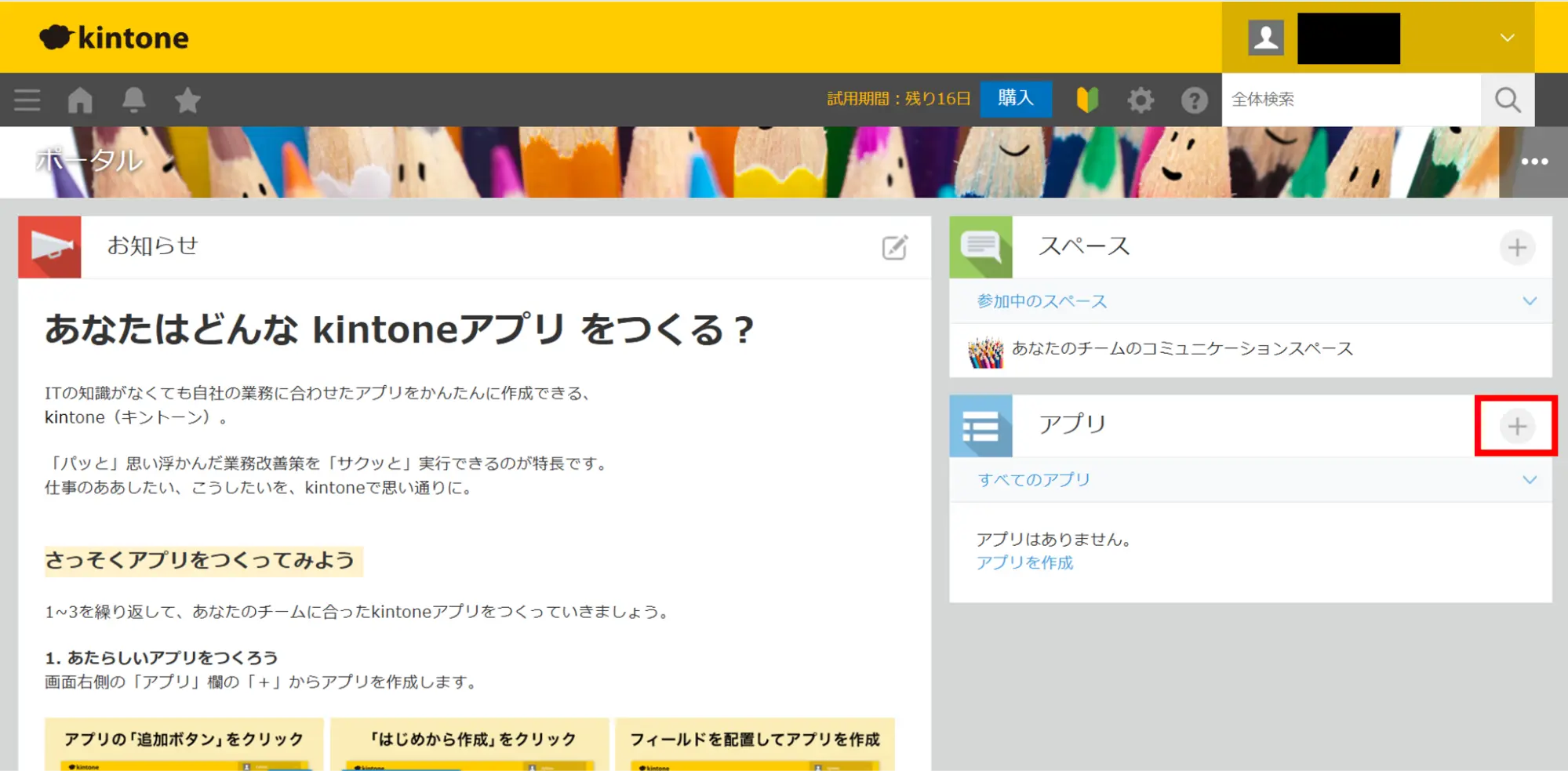Add a new space with plus button
Screen dimensions: 1568x771
coord(1517,248)
